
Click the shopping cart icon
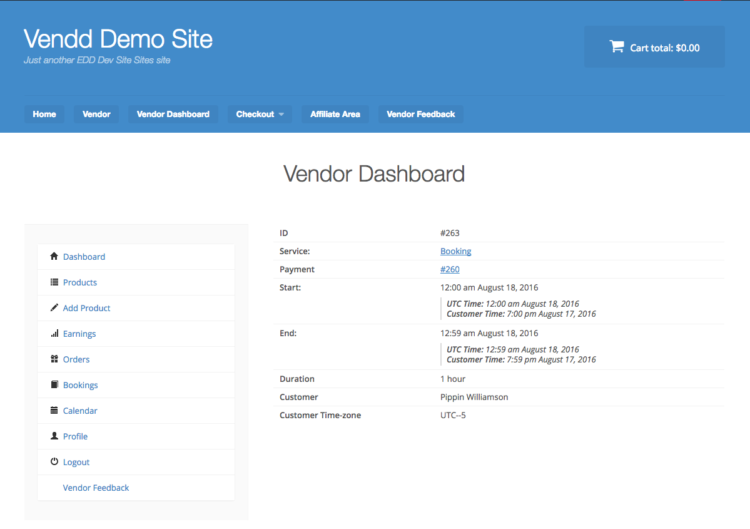(x=617, y=46)
